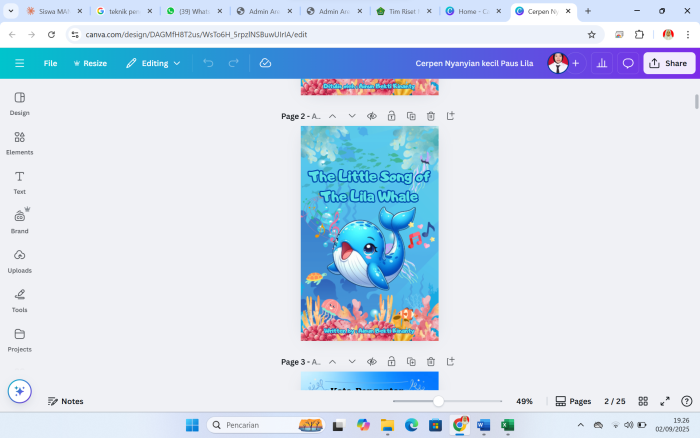Toggle lock on Page 3
Viewport: 700px width, 438px height.
(392, 362)
